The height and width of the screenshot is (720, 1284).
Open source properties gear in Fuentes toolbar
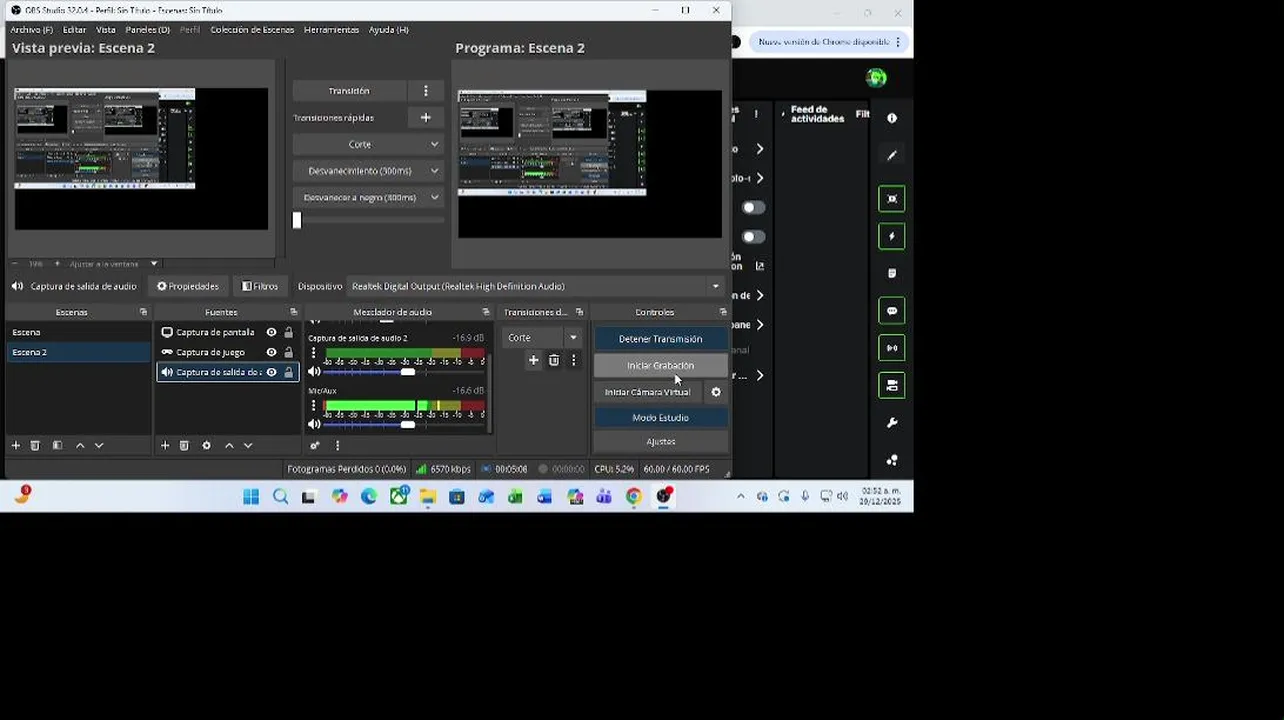tap(207, 445)
